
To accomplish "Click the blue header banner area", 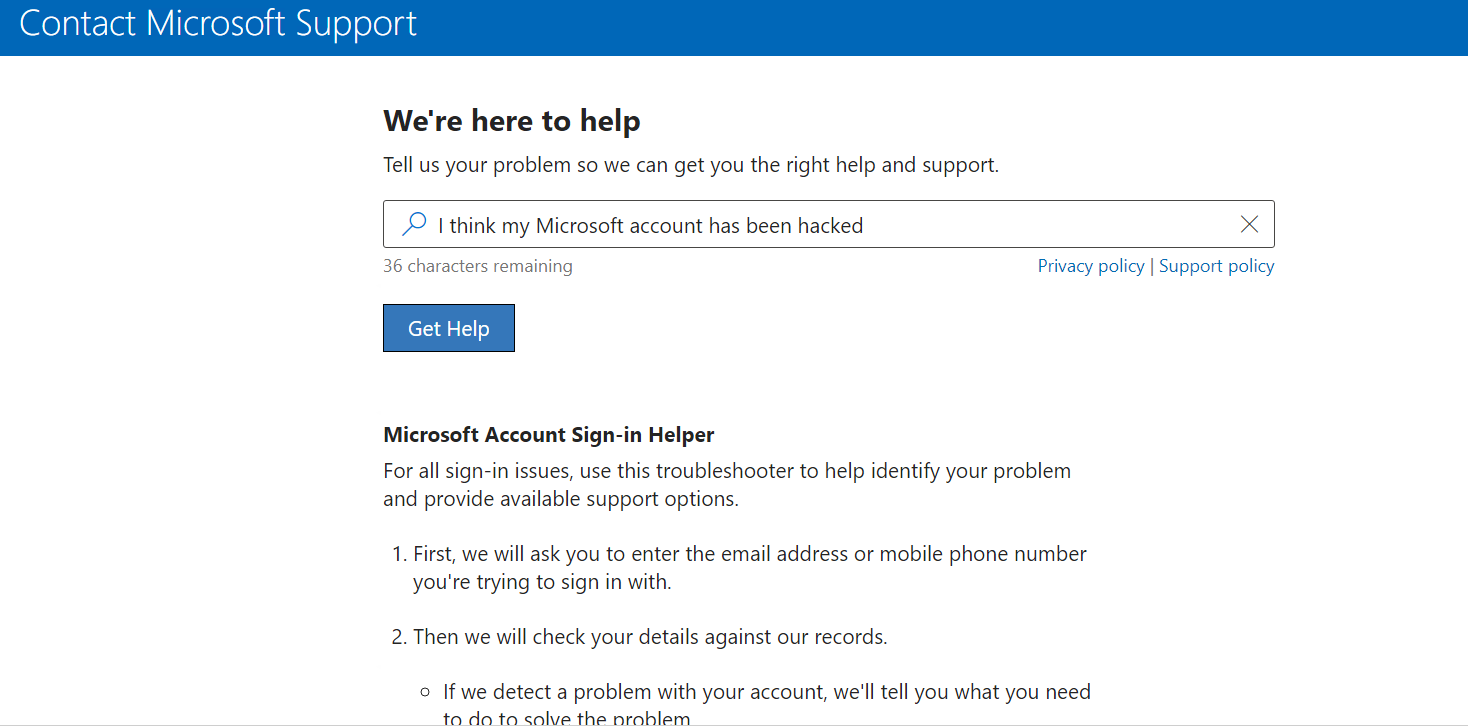I will pos(734,28).
